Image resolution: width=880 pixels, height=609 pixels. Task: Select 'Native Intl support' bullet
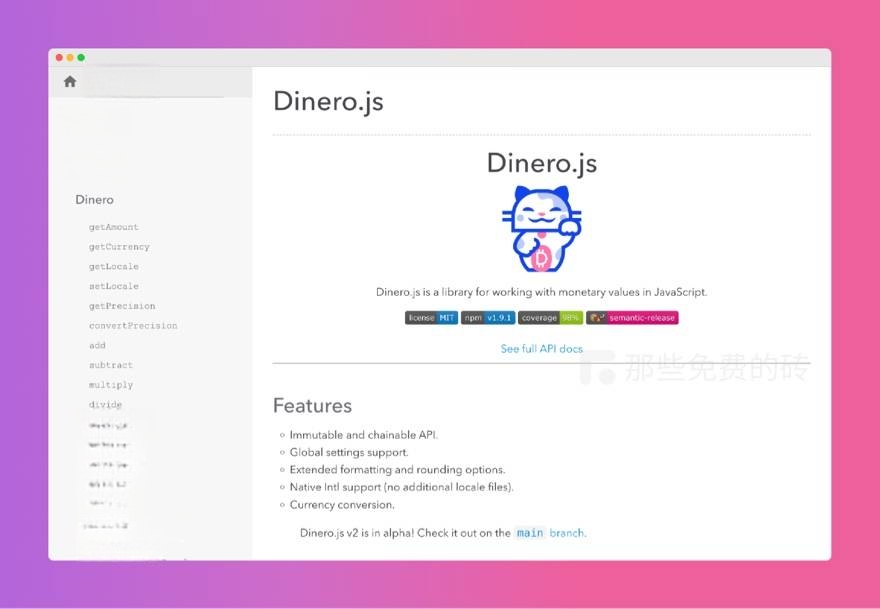click(401, 487)
